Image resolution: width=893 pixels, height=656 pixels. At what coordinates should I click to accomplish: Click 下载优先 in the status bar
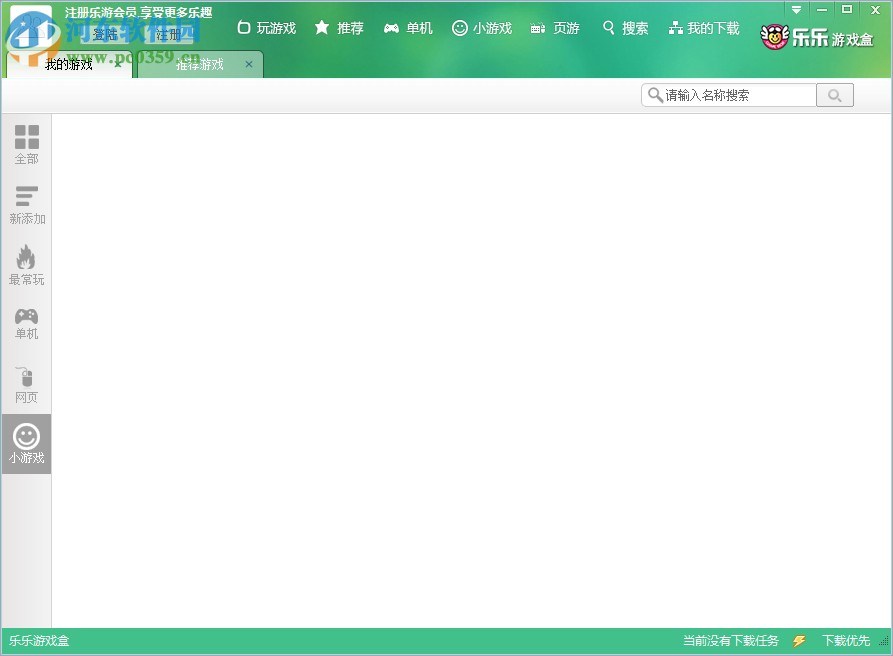[x=846, y=641]
